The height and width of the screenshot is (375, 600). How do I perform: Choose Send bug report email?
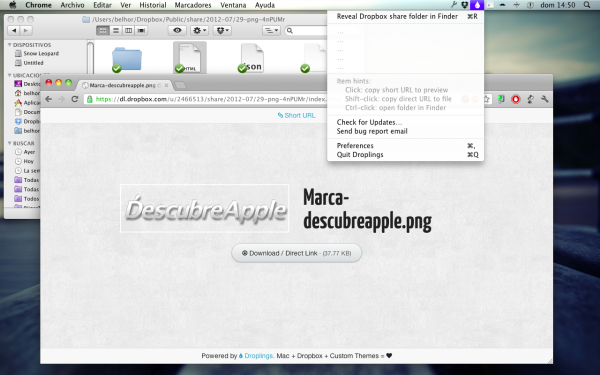[x=406, y=131]
